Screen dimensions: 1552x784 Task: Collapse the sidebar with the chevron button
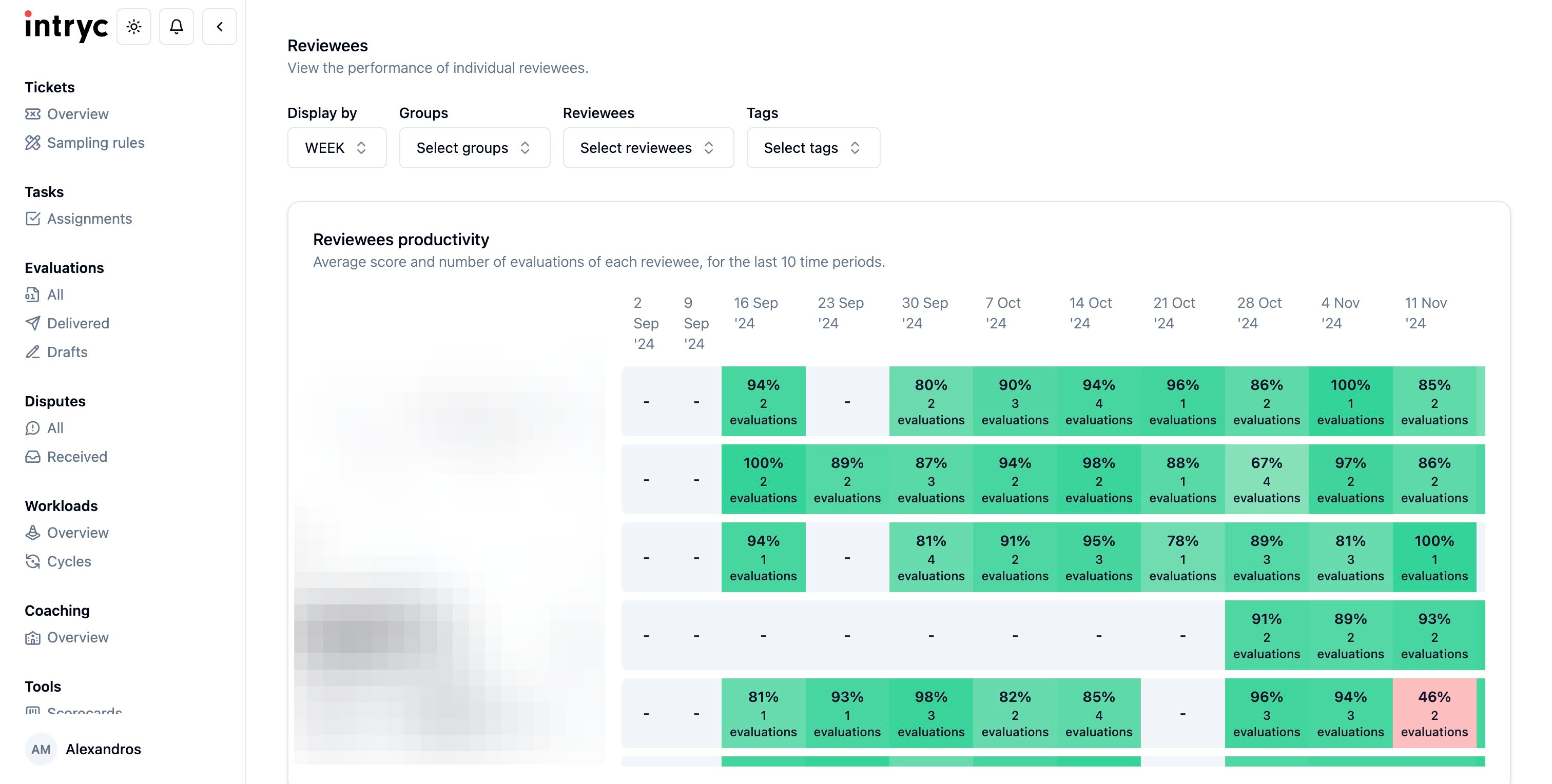(x=219, y=27)
